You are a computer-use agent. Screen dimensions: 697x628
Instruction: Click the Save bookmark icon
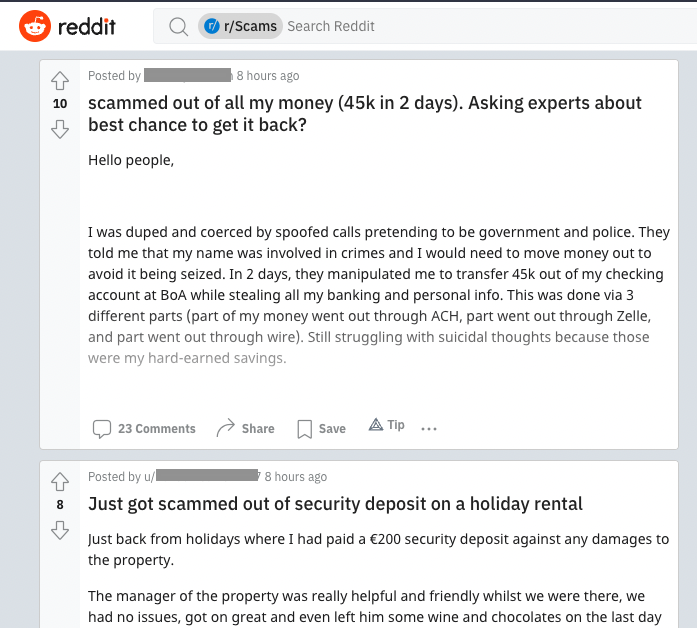(304, 429)
